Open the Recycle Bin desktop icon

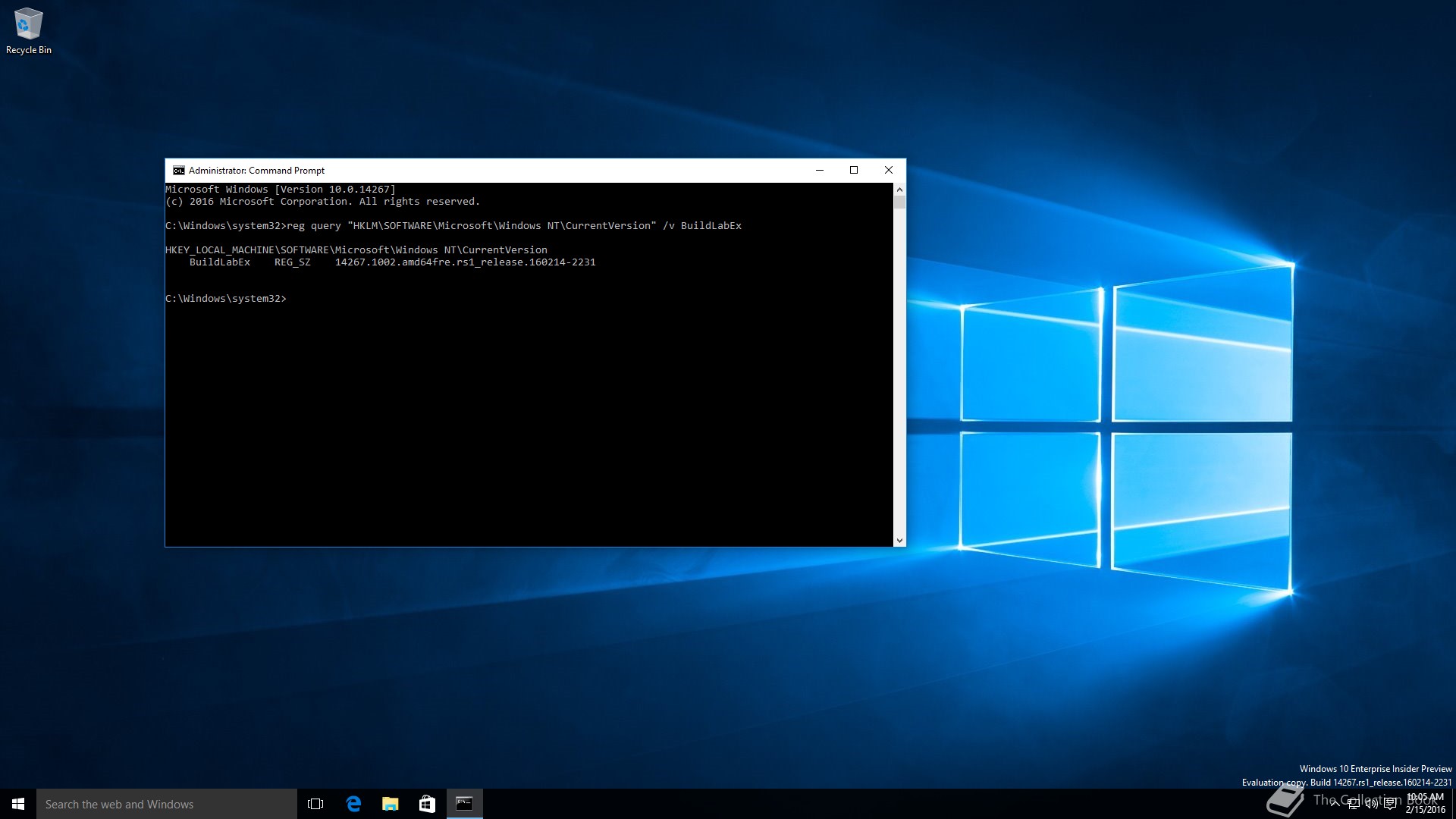(x=28, y=31)
